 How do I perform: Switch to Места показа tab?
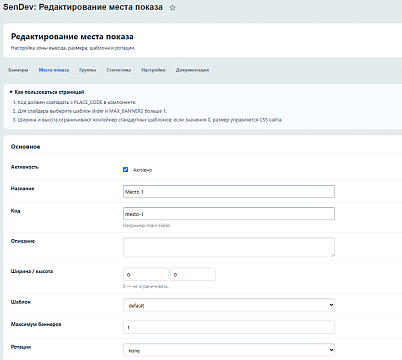(54, 70)
